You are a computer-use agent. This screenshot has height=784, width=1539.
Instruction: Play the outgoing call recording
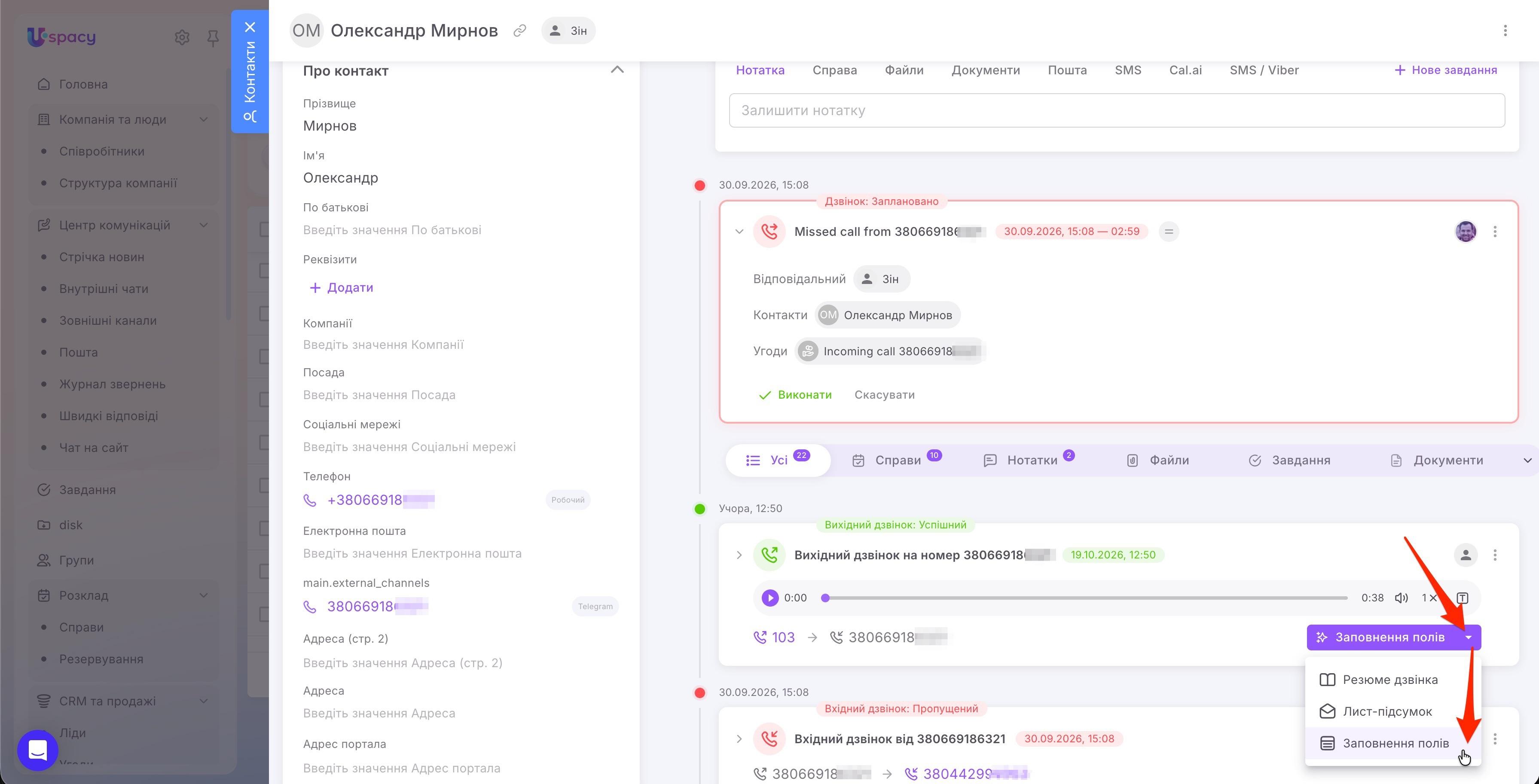770,598
